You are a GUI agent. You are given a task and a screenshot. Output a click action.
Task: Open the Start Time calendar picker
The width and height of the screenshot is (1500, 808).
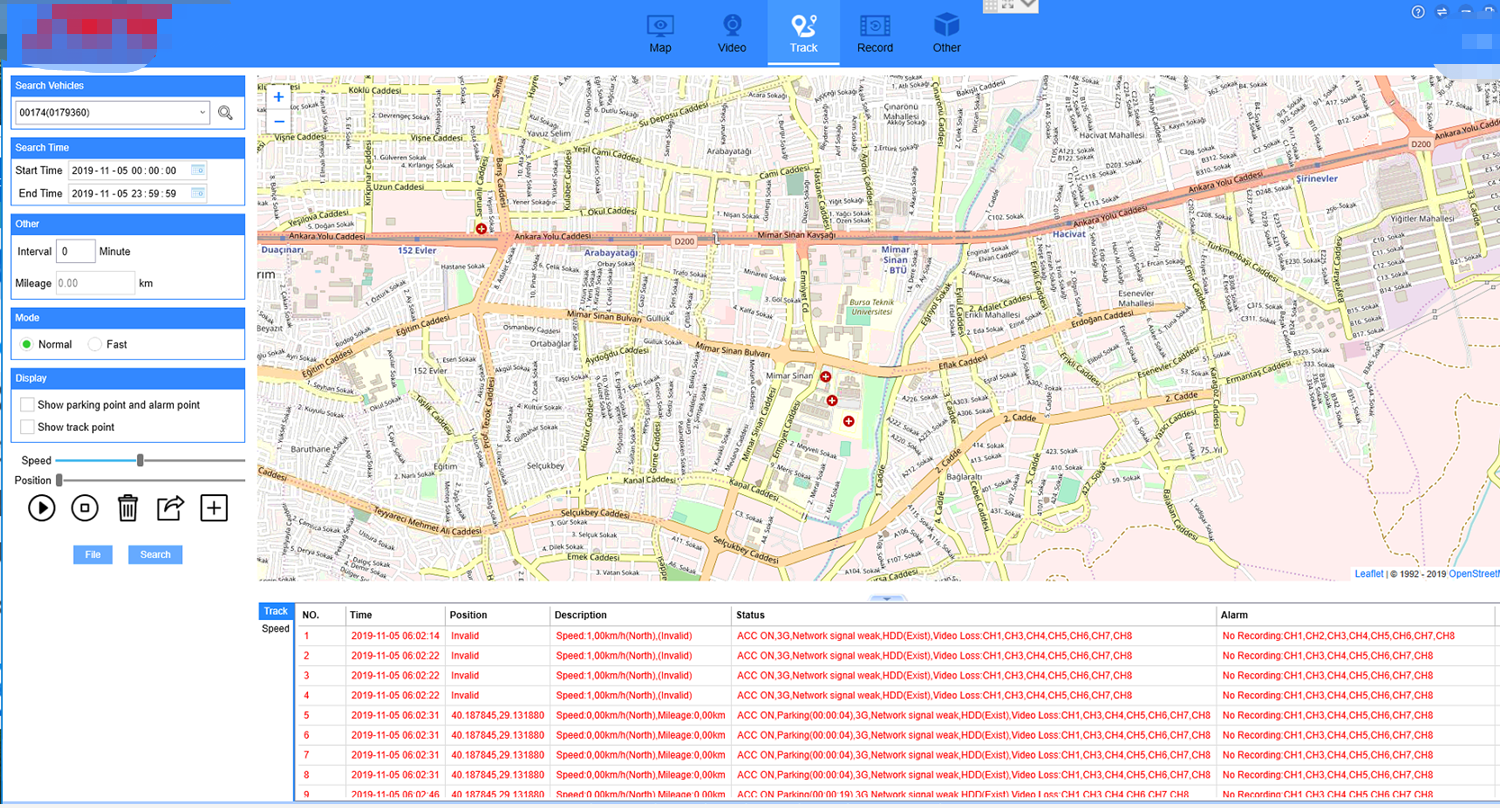tap(197, 170)
